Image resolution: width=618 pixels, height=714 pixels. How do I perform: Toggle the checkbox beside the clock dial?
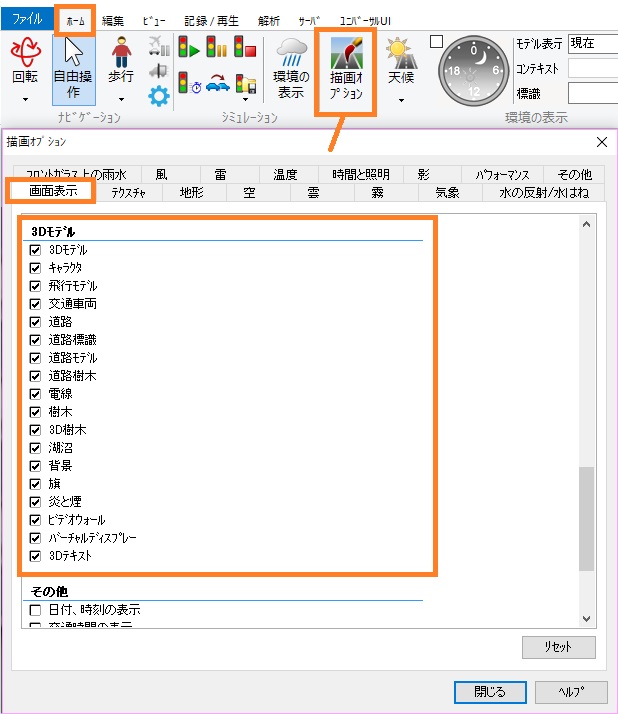(436, 42)
